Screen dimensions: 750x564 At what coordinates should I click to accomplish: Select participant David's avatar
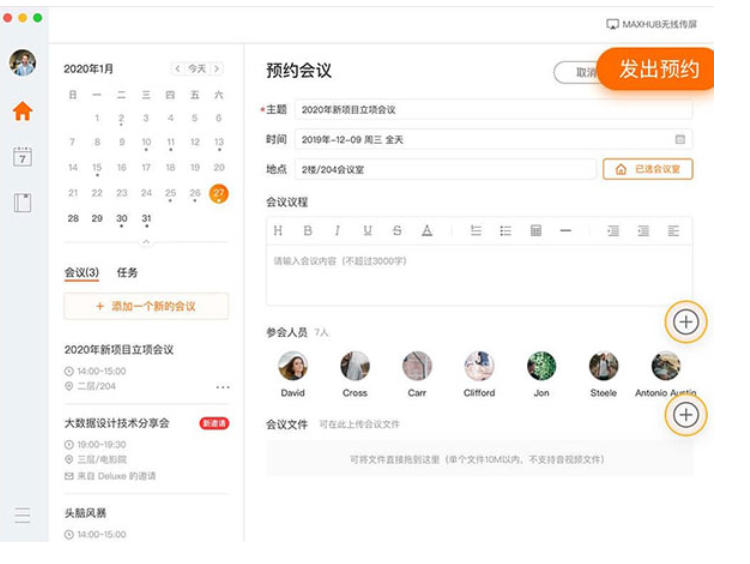[x=293, y=365]
